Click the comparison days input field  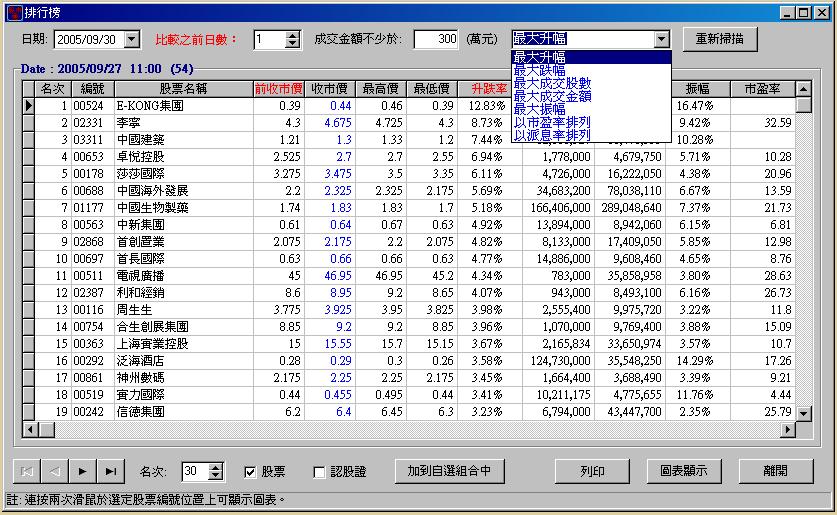[270, 39]
